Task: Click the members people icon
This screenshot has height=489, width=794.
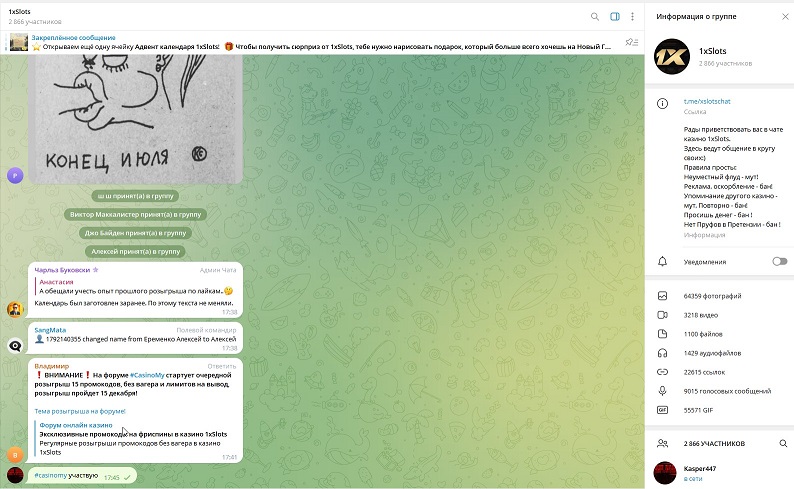Action: [x=662, y=443]
